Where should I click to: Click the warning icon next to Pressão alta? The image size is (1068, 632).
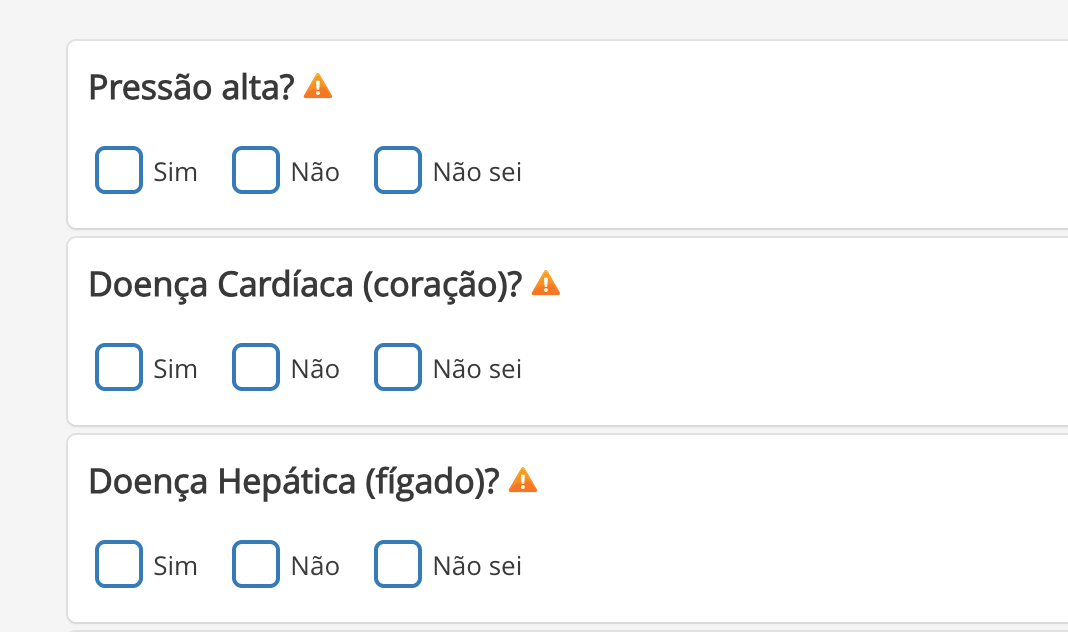tap(319, 87)
